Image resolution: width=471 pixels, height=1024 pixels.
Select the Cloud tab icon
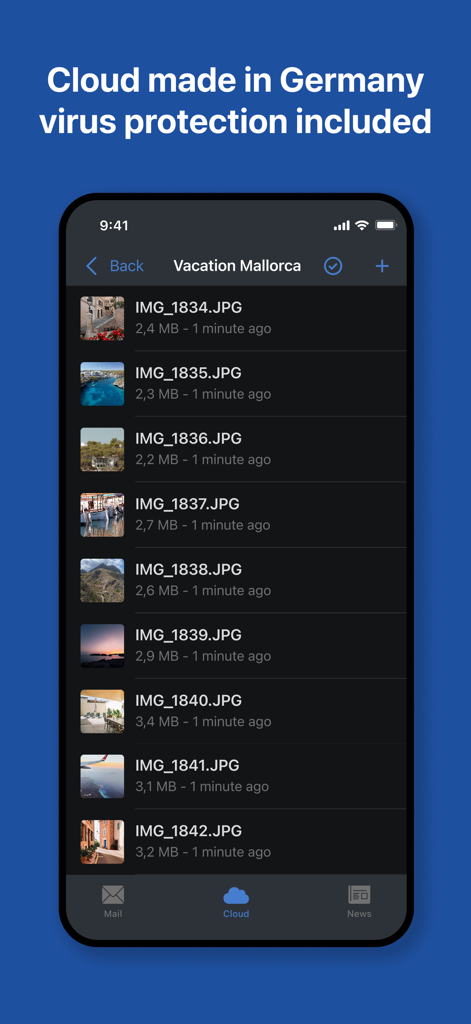tap(236, 895)
